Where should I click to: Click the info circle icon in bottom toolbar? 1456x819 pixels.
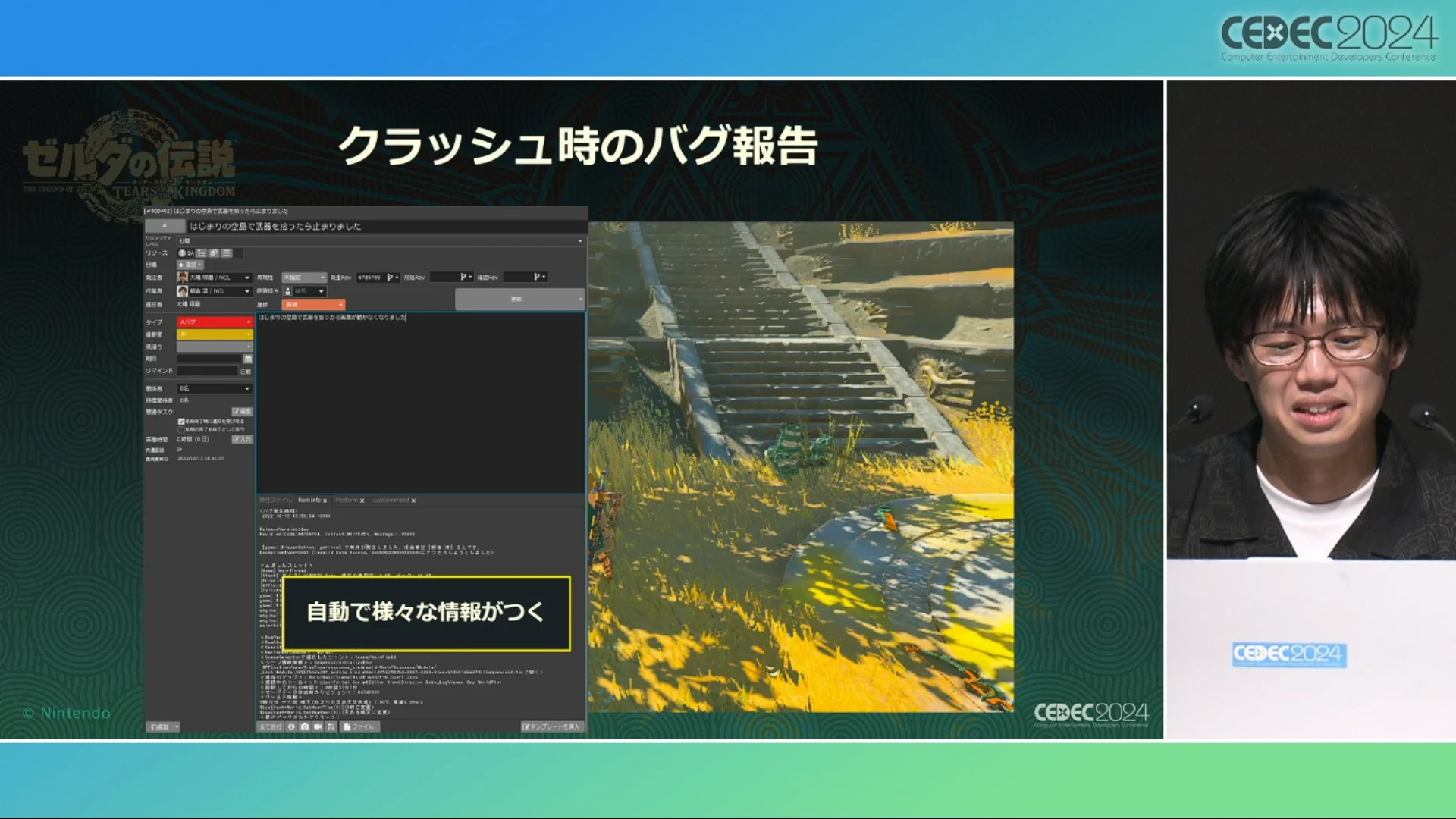click(291, 726)
